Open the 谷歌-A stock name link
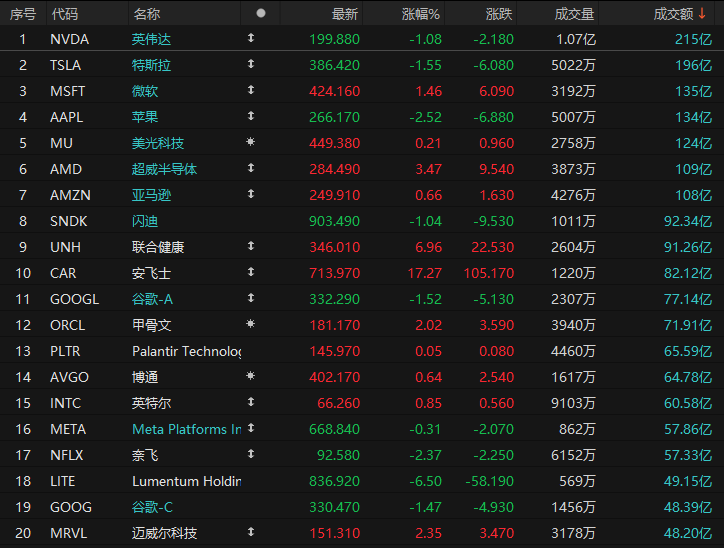This screenshot has width=724, height=548. coord(152,299)
